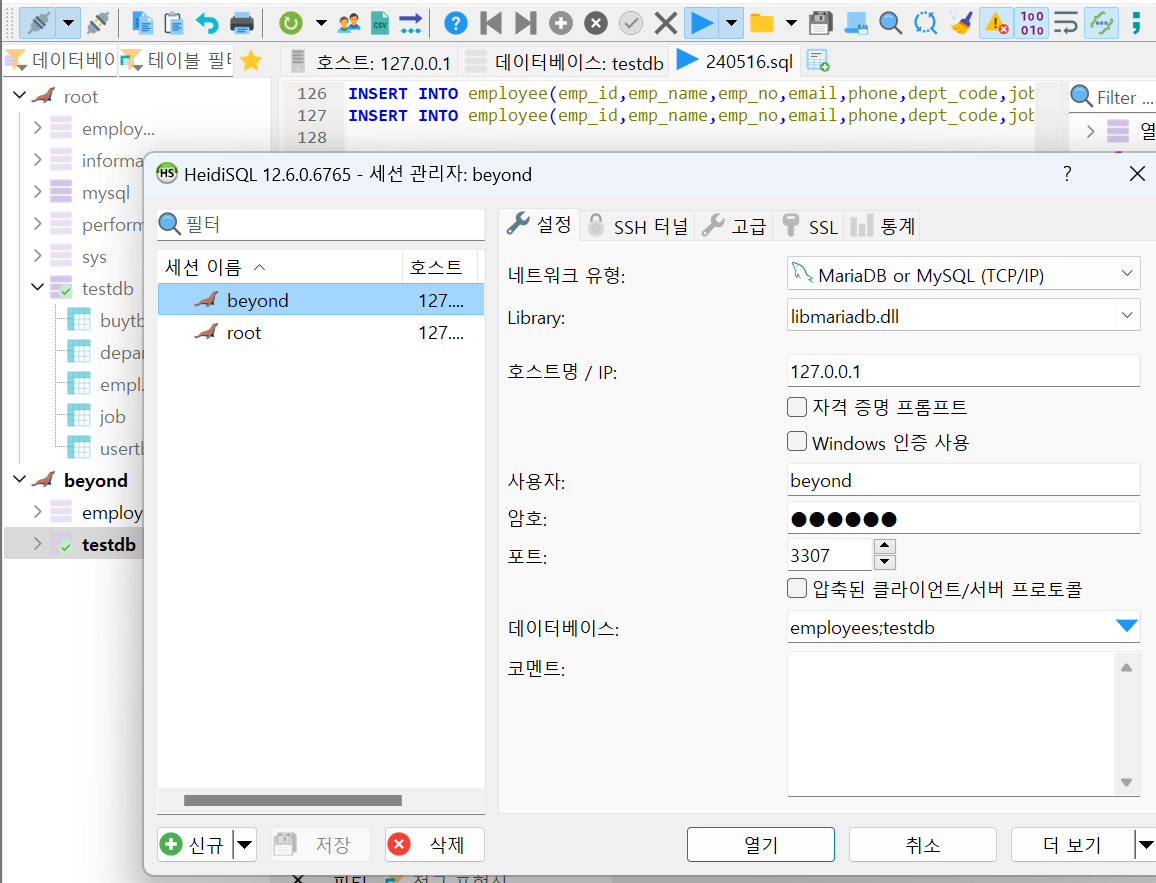
Task: Open the run query dropdown arrow
Action: click(x=731, y=23)
